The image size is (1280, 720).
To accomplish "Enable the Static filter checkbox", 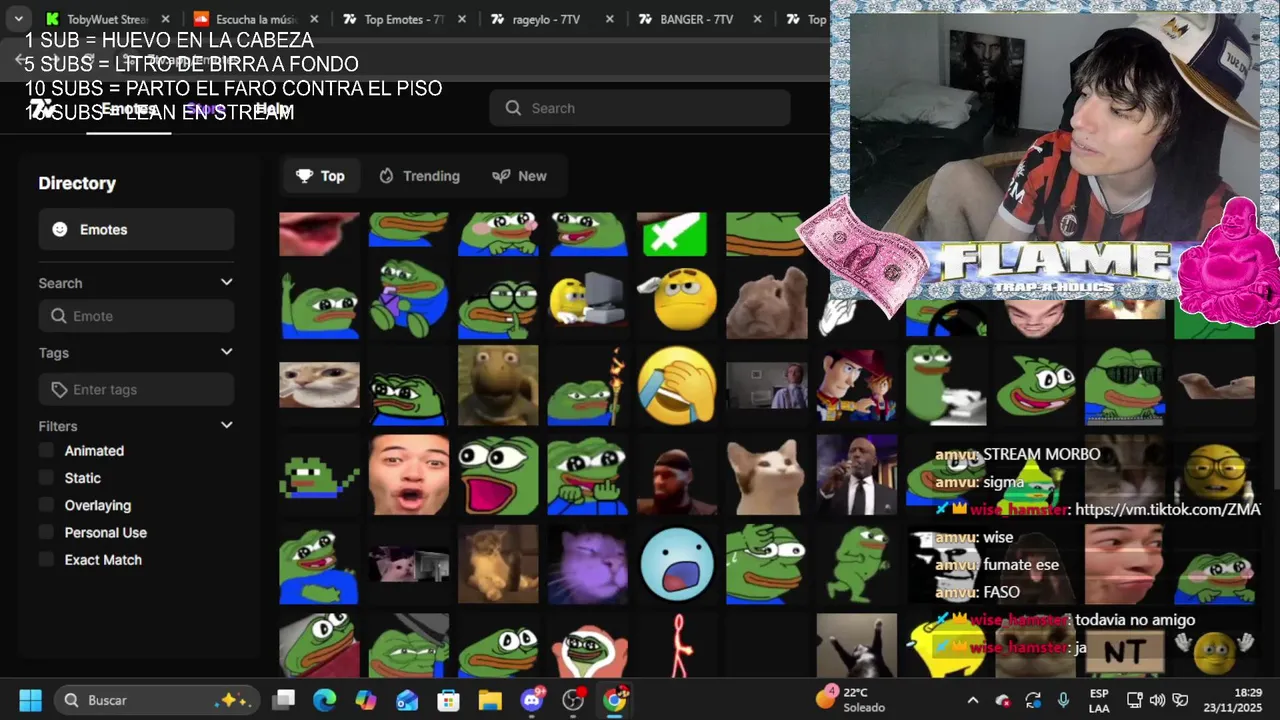I will pyautogui.click(x=46, y=478).
